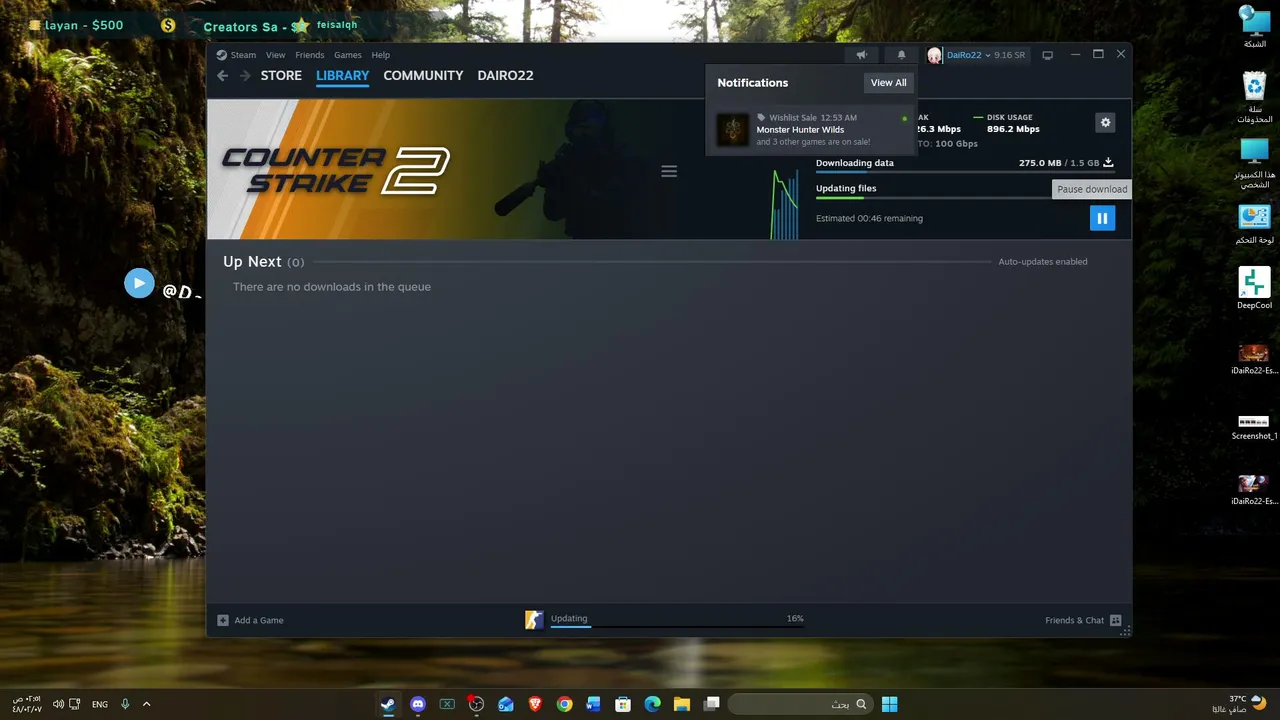The height and width of the screenshot is (720, 1280).
Task: Click the Counter-Strike 2 banner logo
Action: (x=335, y=171)
